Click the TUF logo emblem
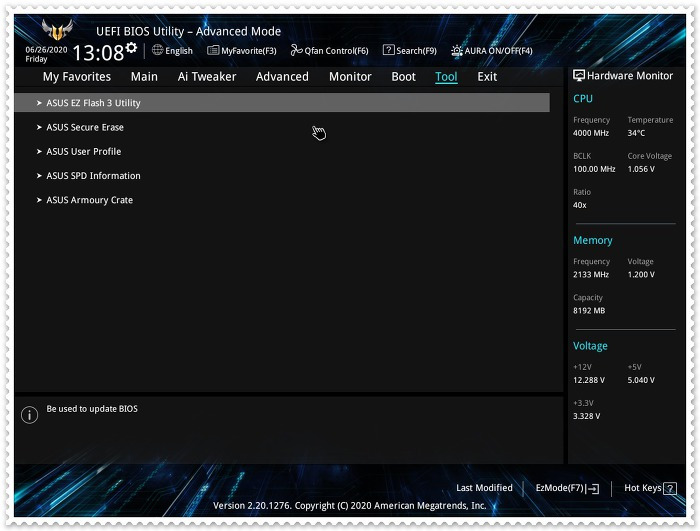Screen dimensions: 700x531 pos(57,29)
